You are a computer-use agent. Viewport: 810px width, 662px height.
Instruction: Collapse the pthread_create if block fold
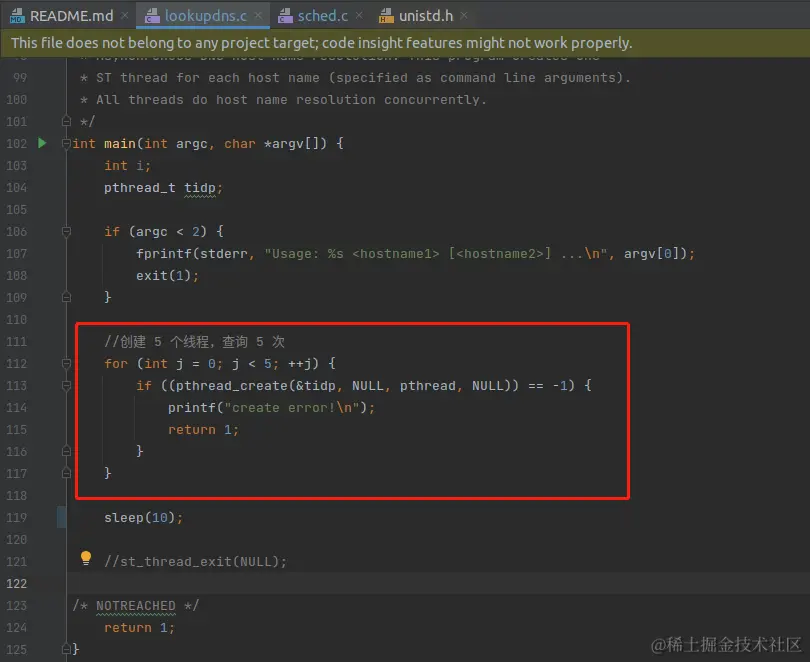[66, 386]
